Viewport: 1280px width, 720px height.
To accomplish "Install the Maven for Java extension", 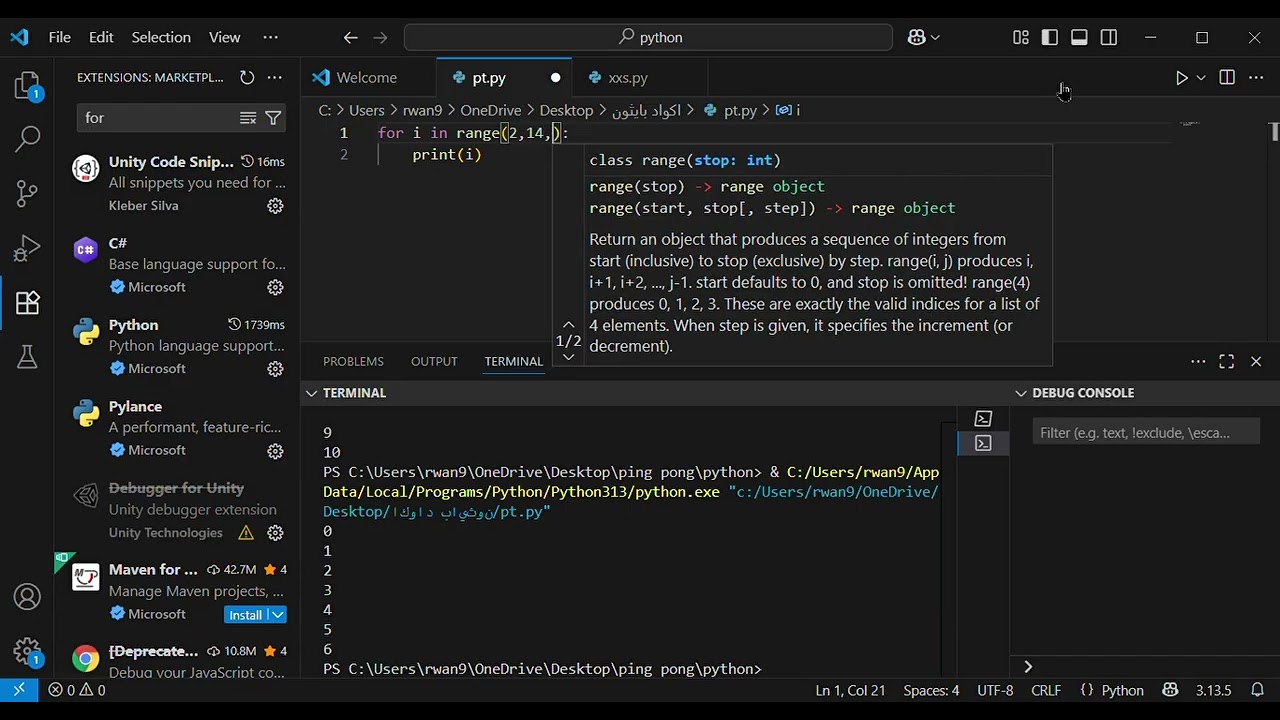I will pyautogui.click(x=245, y=615).
